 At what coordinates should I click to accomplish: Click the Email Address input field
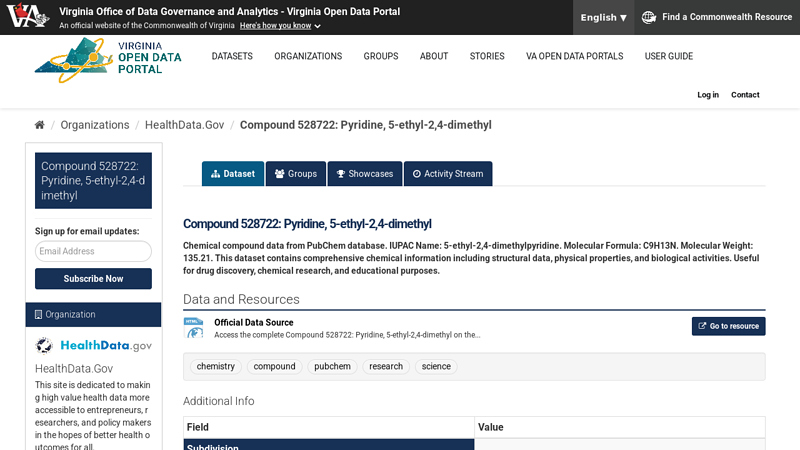[x=93, y=251]
